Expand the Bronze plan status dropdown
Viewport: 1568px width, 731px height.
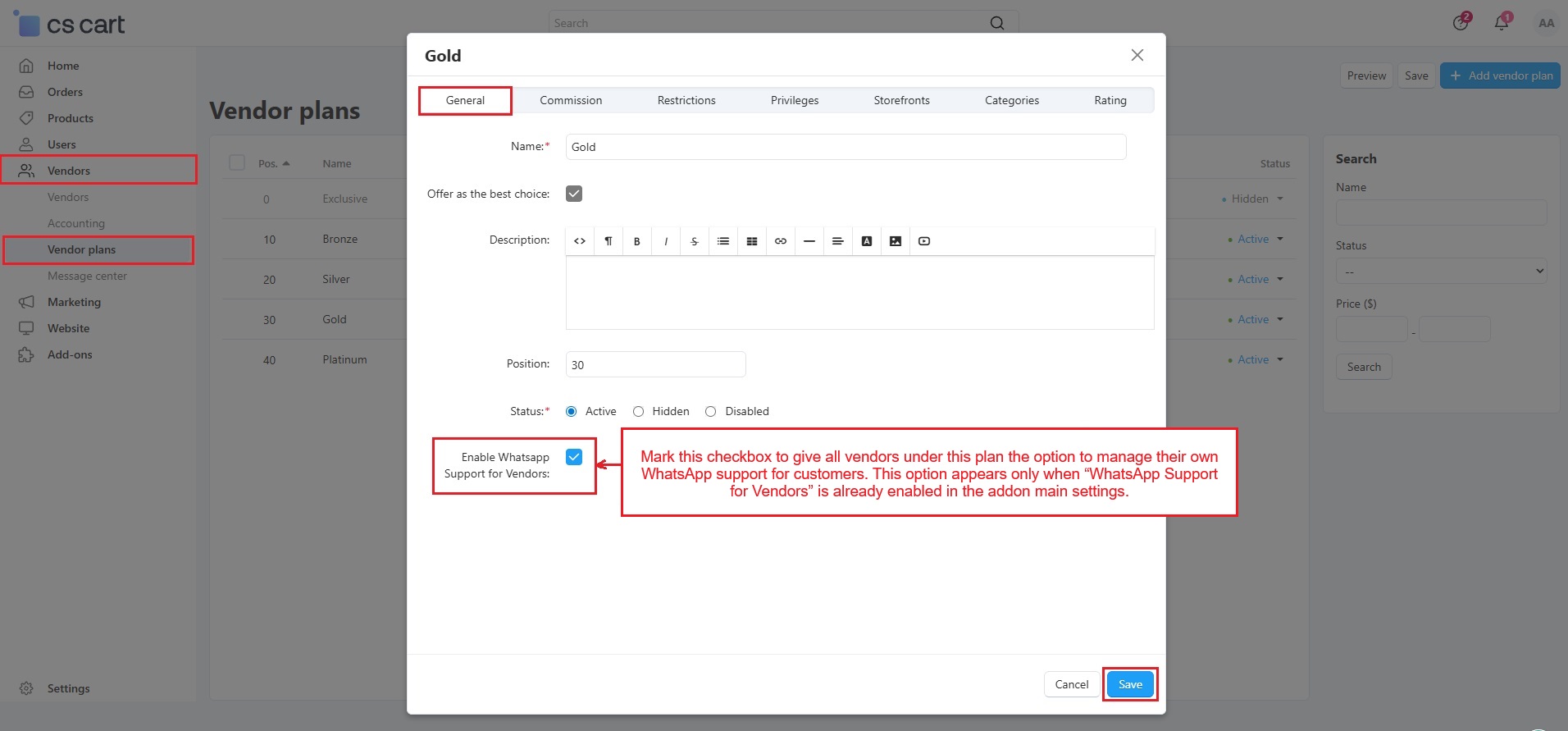click(1256, 240)
